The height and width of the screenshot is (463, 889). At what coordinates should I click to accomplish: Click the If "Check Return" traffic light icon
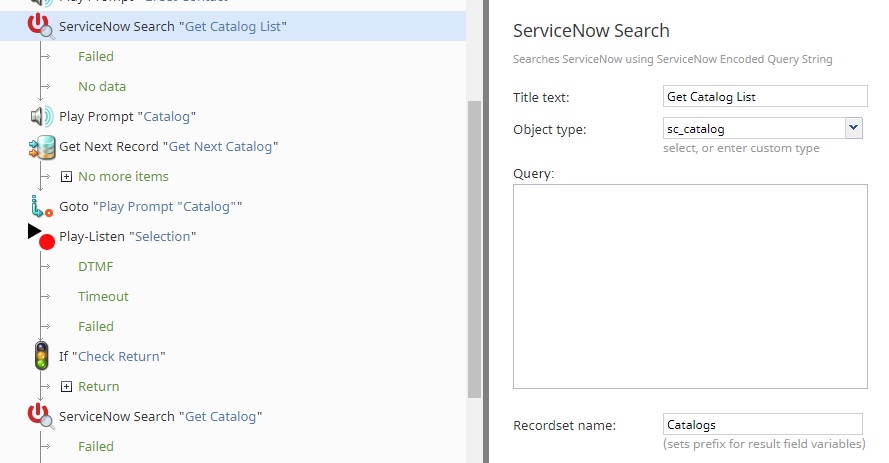pos(41,356)
